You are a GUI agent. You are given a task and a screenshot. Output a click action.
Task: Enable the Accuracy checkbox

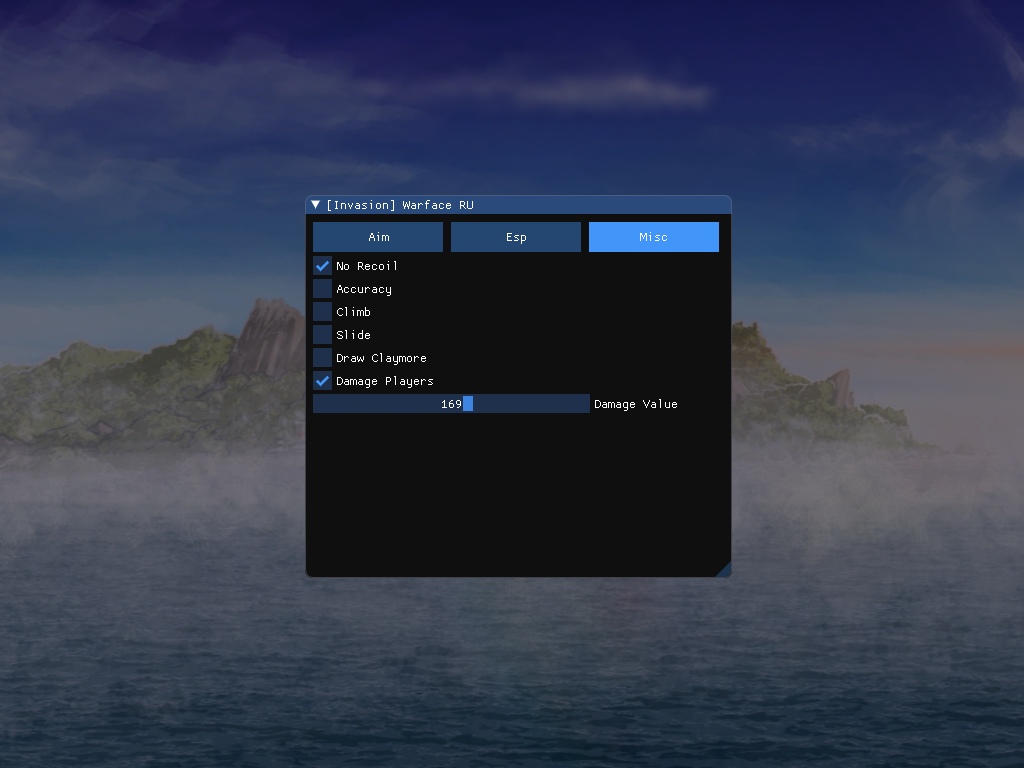point(323,289)
